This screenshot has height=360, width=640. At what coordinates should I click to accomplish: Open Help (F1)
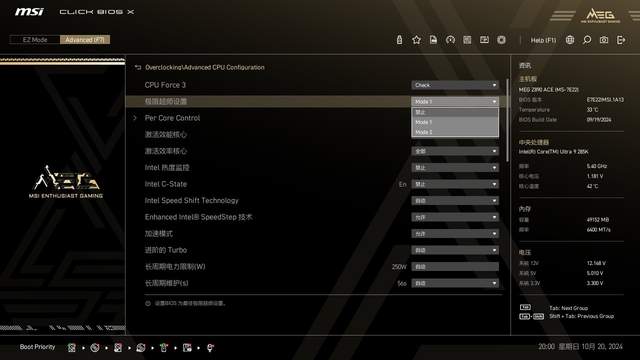click(x=543, y=40)
